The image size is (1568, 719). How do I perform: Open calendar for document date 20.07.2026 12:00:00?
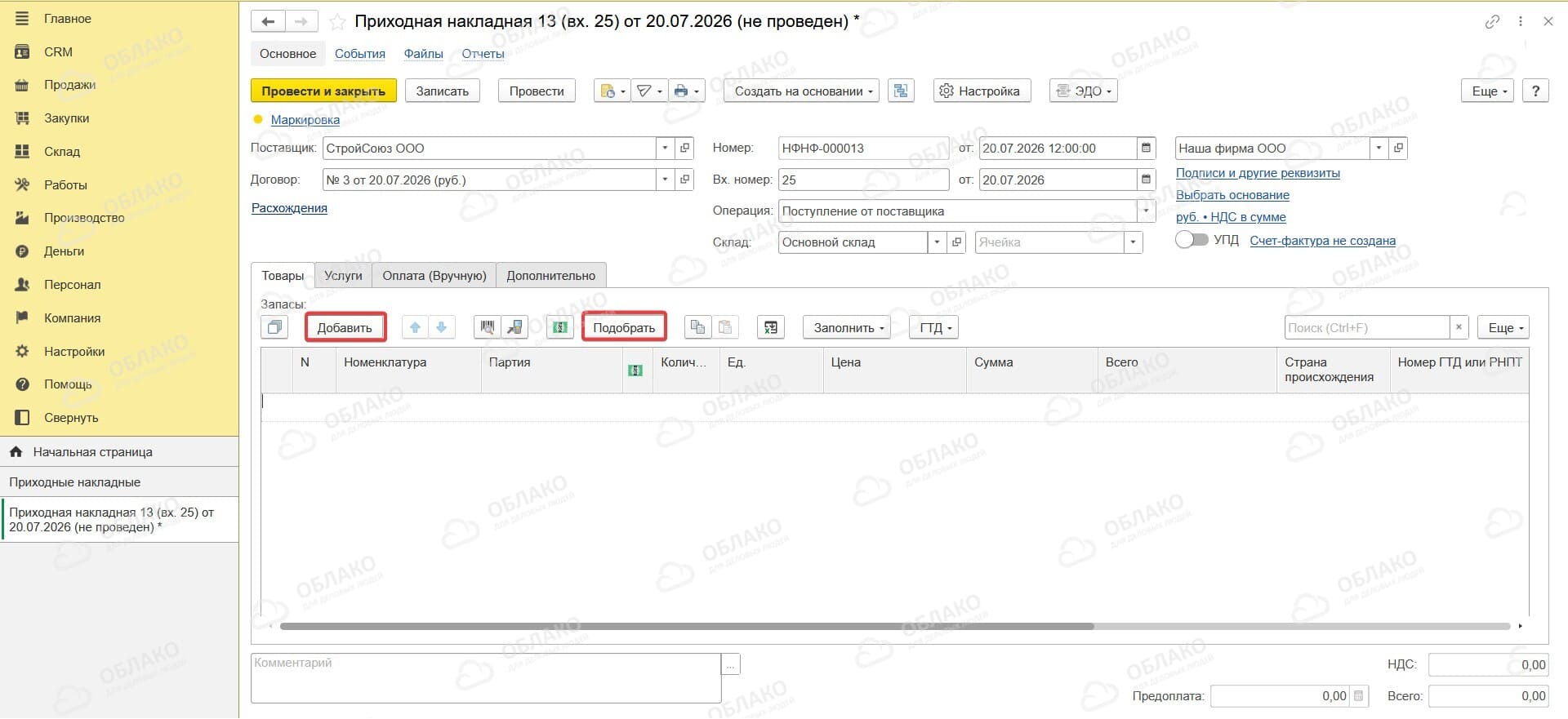(x=1146, y=149)
